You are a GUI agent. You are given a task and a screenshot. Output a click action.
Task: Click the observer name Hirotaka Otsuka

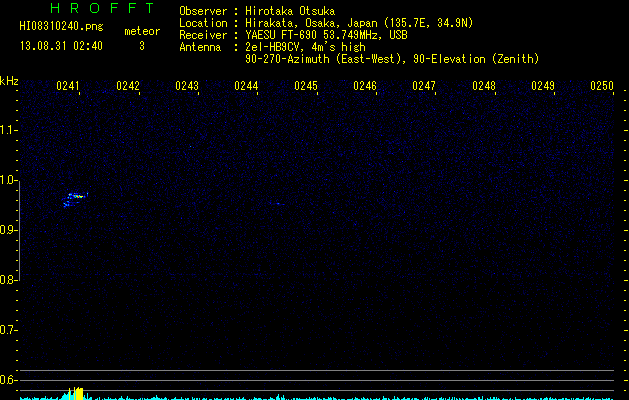click(x=290, y=11)
